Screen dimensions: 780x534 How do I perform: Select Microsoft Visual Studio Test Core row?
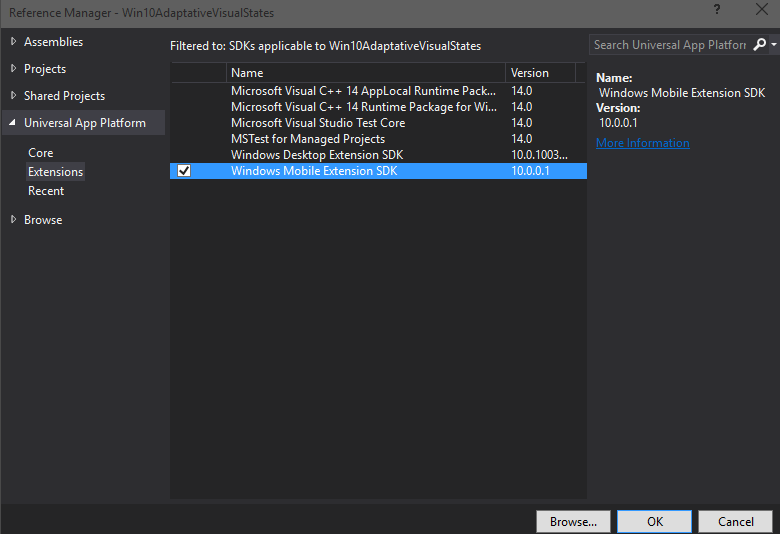(378, 123)
